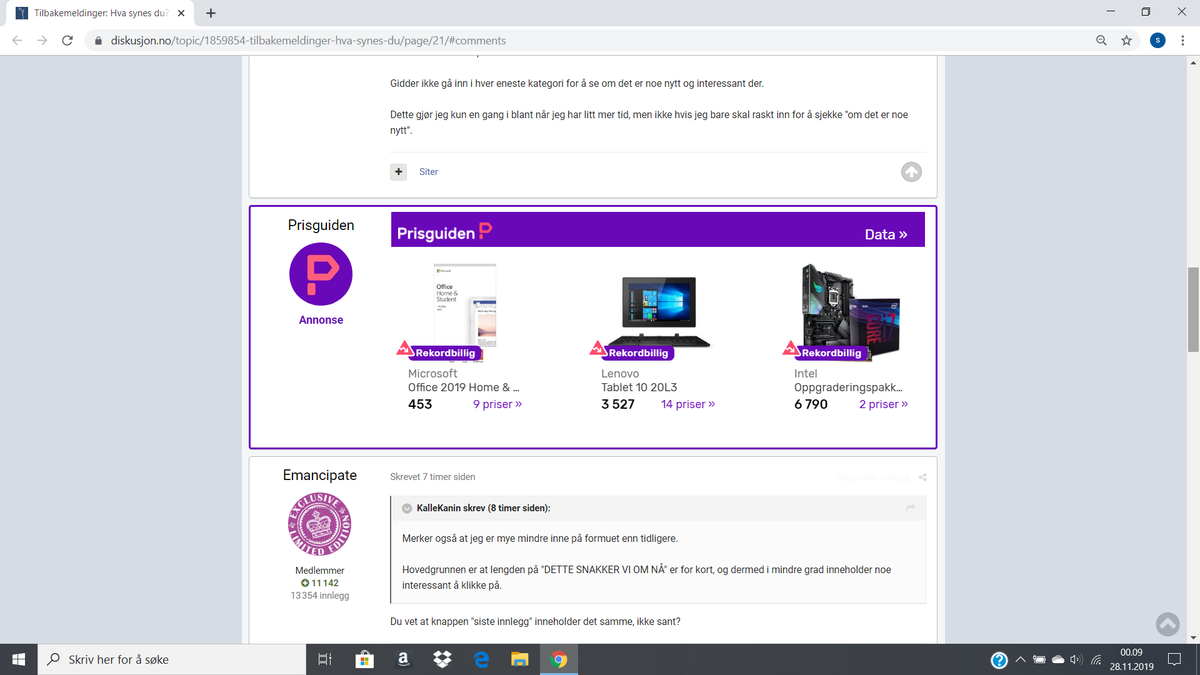This screenshot has width=1200, height=675.
Task: Click the Prisguiden banner logo
Action: click(x=445, y=233)
